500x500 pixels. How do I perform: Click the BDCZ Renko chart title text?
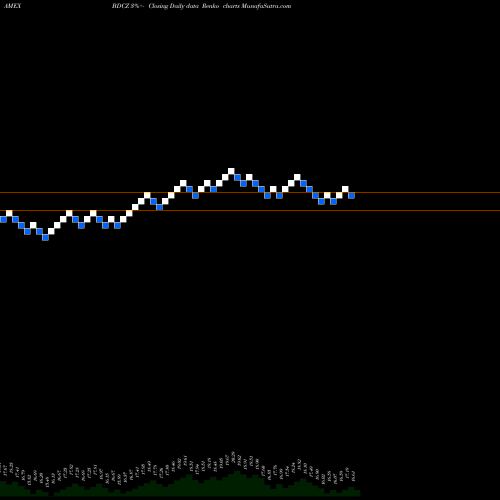coord(201,6)
